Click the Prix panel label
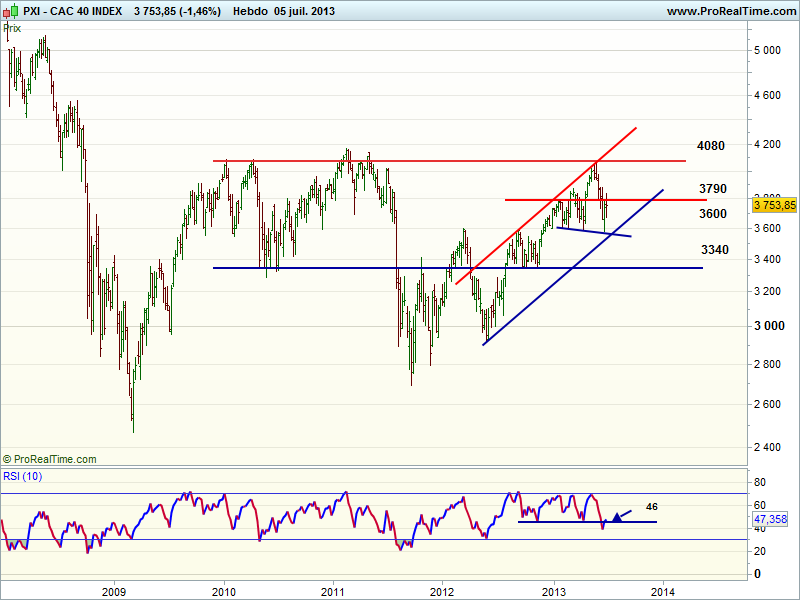The width and height of the screenshot is (800, 600). click(12, 28)
